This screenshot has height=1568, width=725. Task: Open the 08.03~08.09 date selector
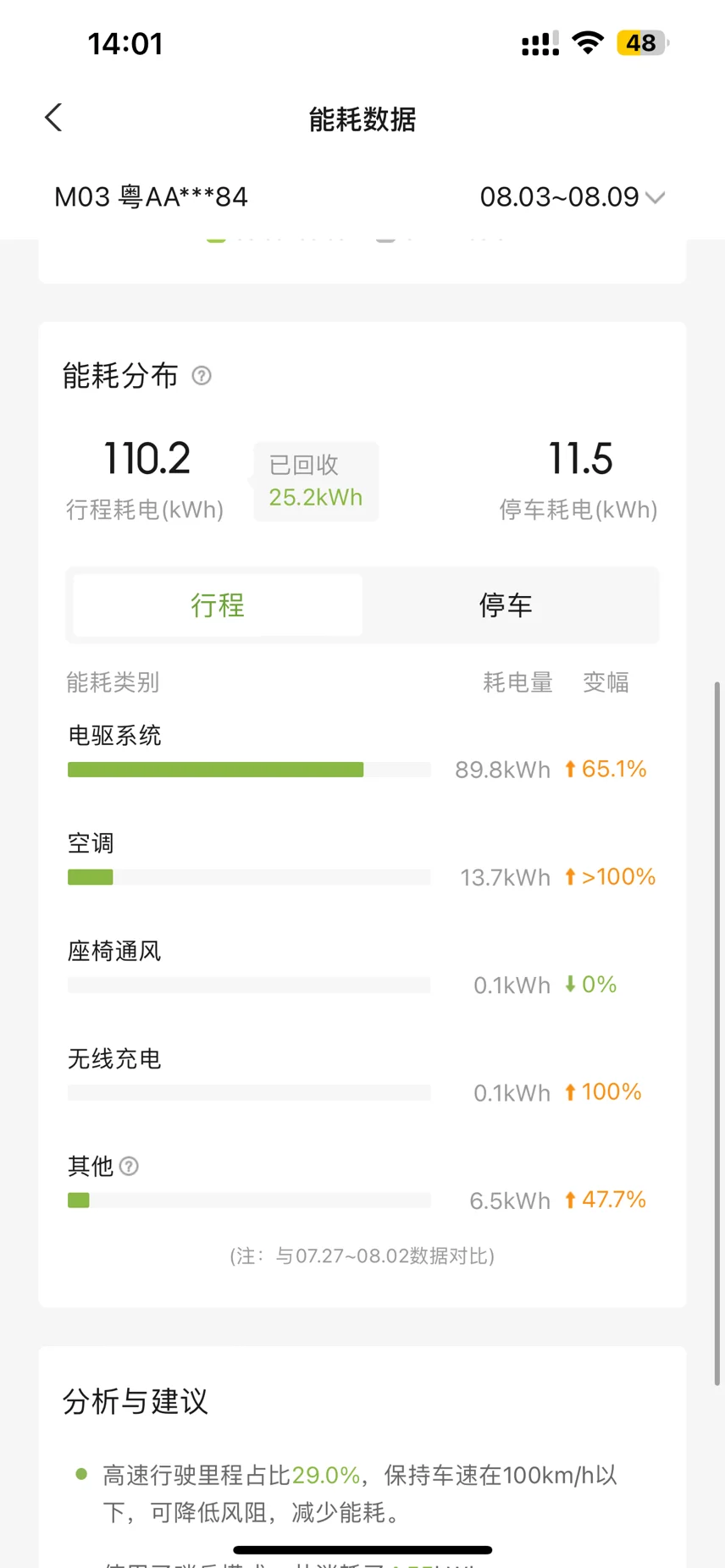[x=572, y=197]
